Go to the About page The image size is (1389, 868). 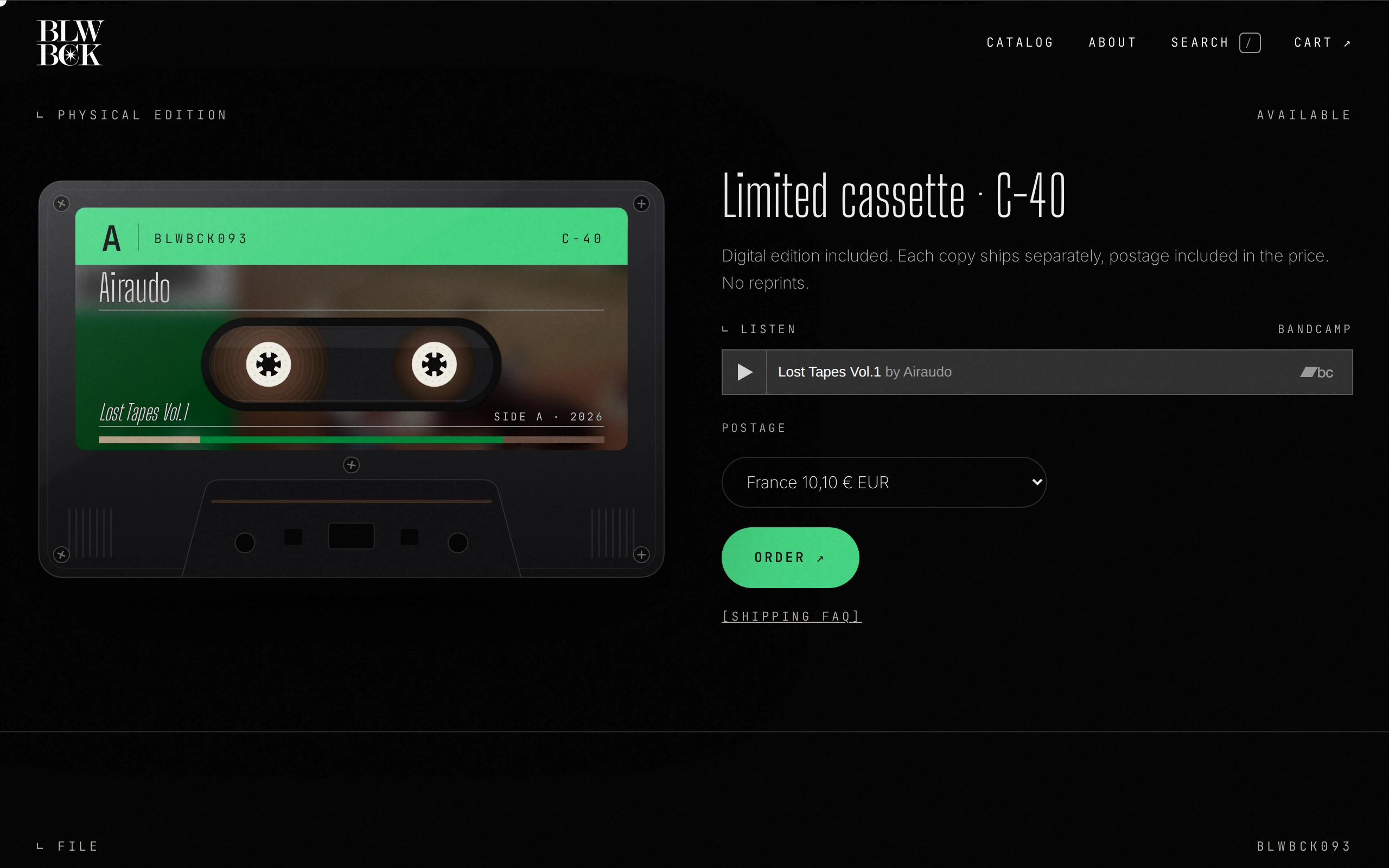(x=1112, y=42)
